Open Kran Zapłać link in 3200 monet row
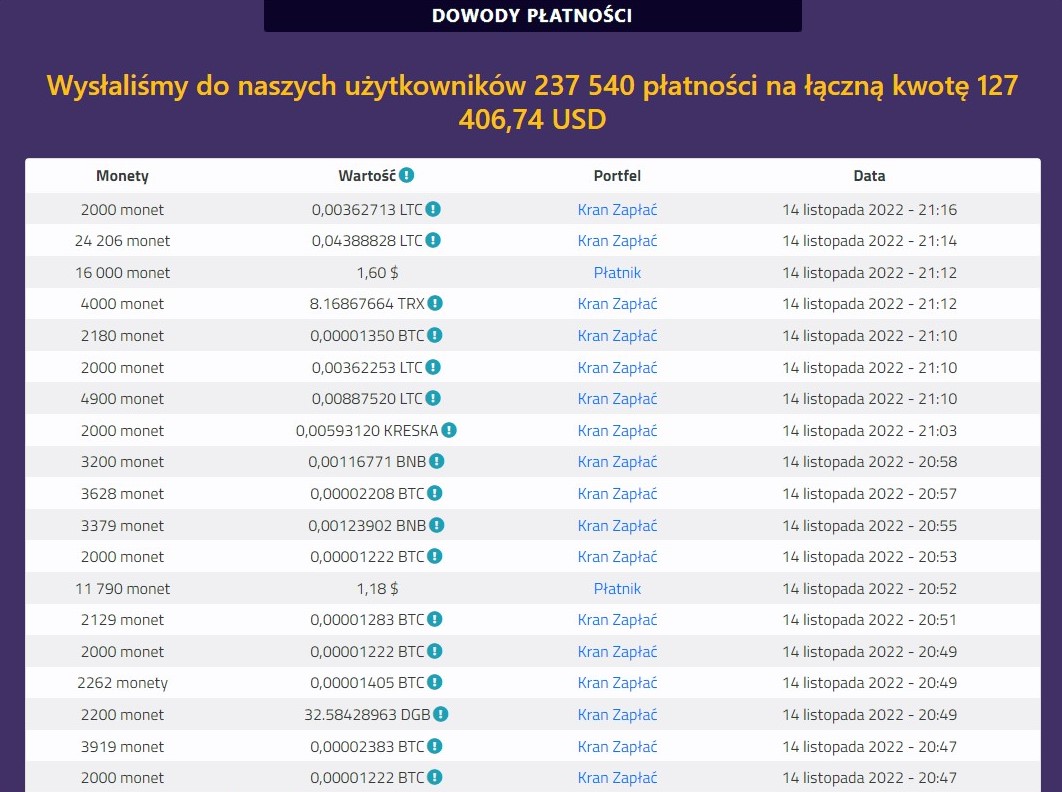This screenshot has width=1062, height=792. (617, 462)
